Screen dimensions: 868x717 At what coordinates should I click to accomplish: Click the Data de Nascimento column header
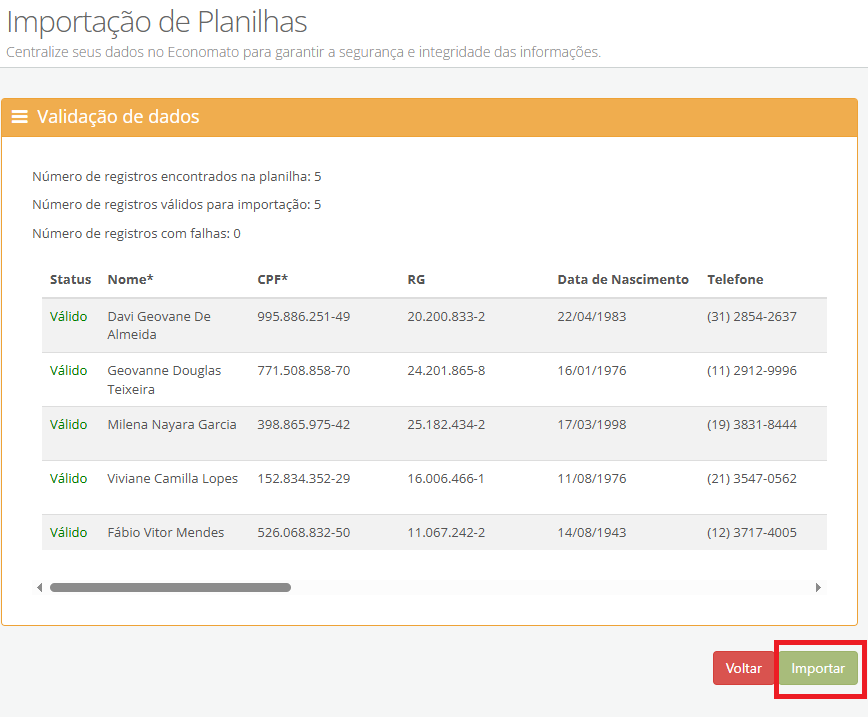(x=623, y=280)
